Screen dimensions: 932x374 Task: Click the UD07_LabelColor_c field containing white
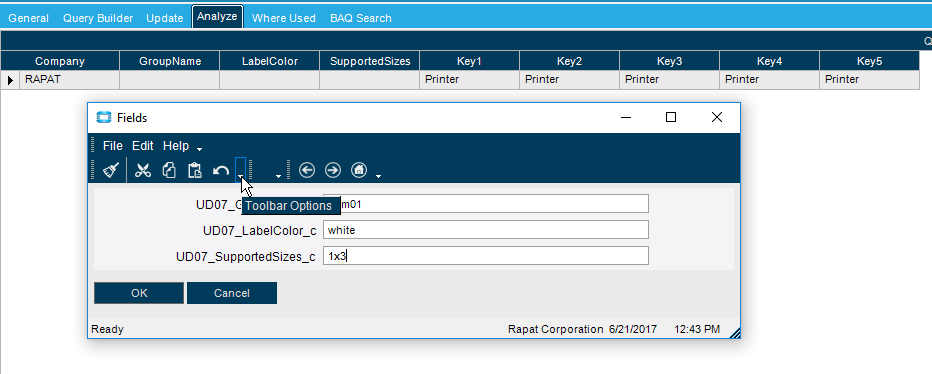pyautogui.click(x=486, y=230)
